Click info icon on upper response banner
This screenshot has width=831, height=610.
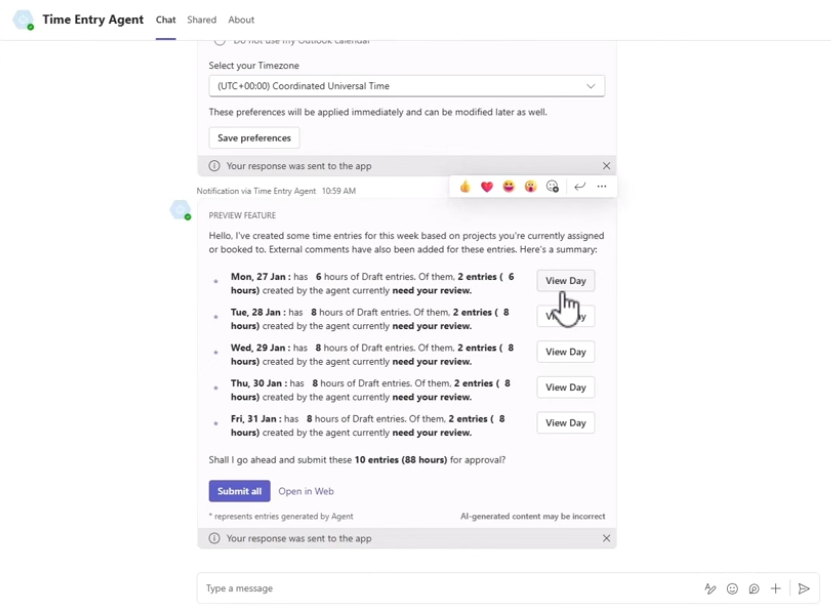pyautogui.click(x=214, y=166)
